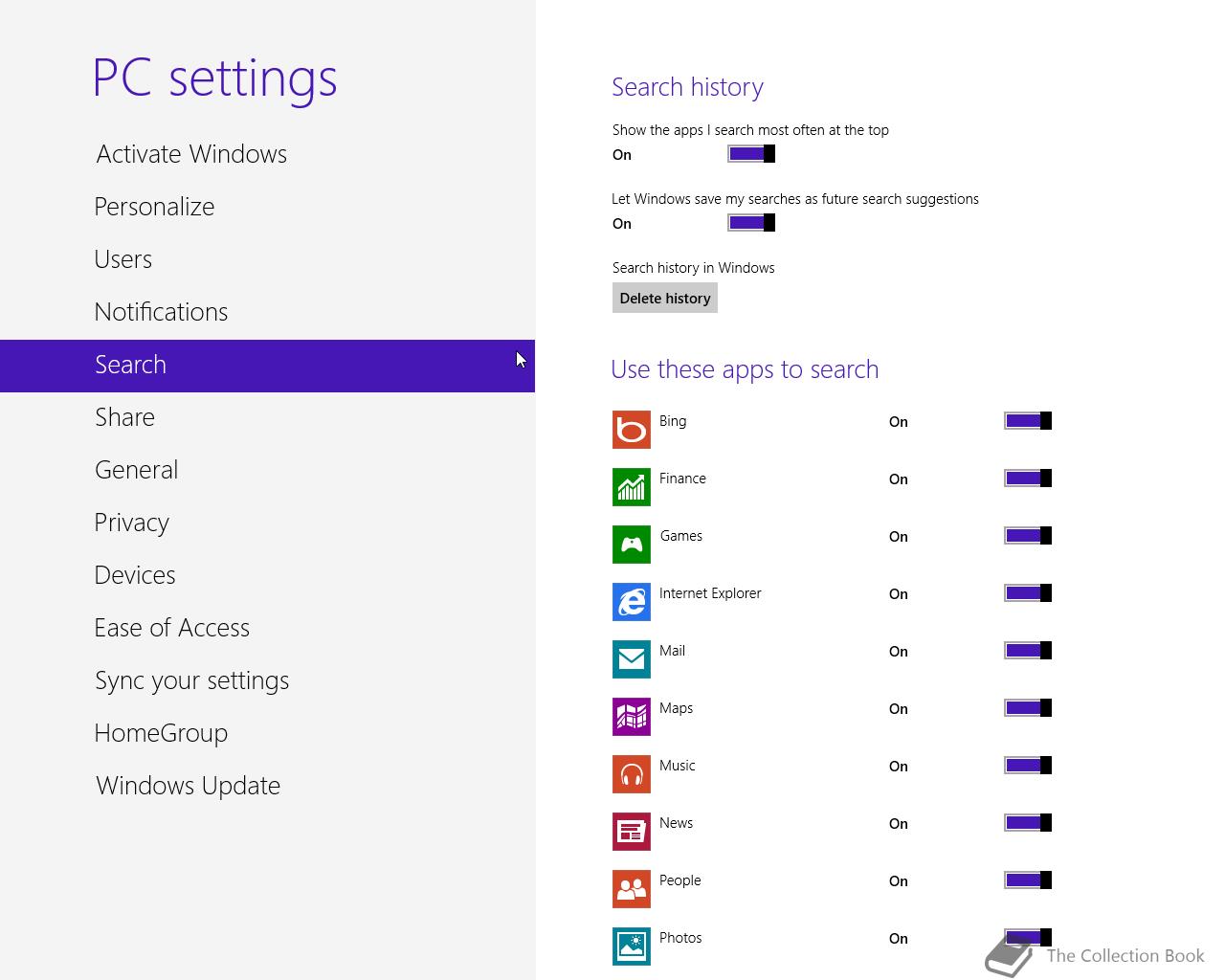Turn off Music search toggle
The image size is (1225, 980).
pos(1028,766)
